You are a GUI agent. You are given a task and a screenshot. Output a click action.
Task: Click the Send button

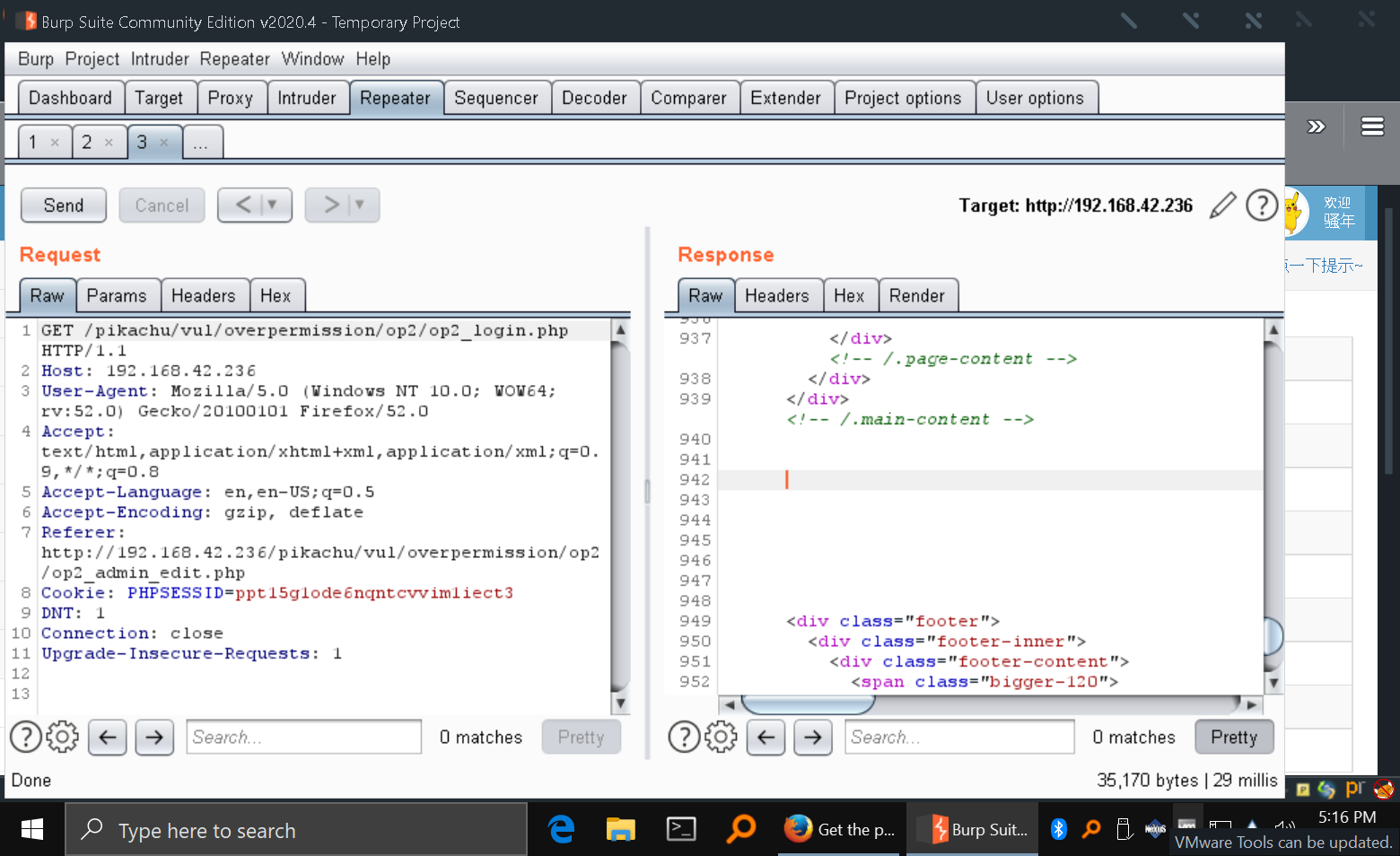[64, 205]
